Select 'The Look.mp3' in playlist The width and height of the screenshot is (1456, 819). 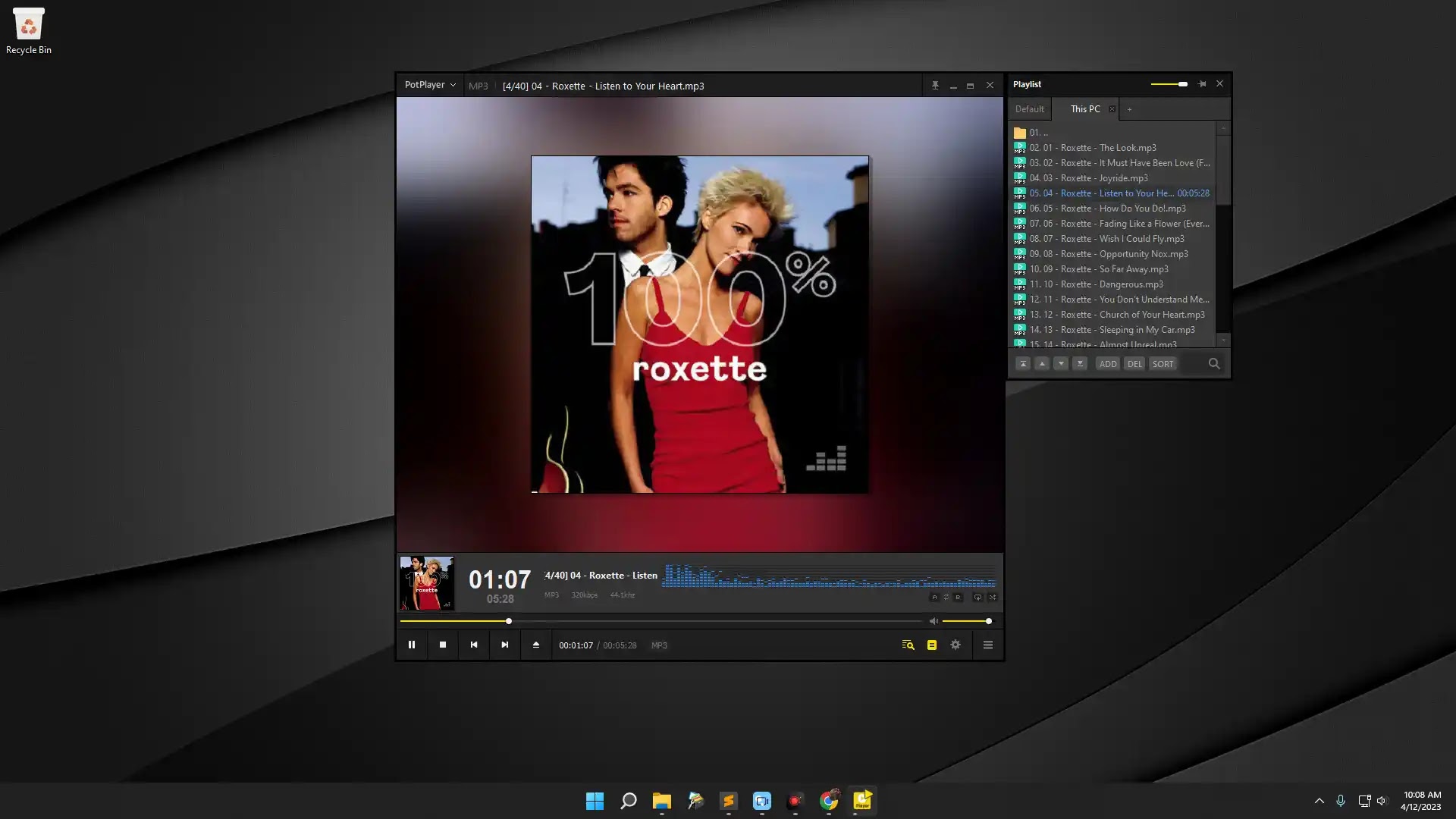coord(1112,148)
